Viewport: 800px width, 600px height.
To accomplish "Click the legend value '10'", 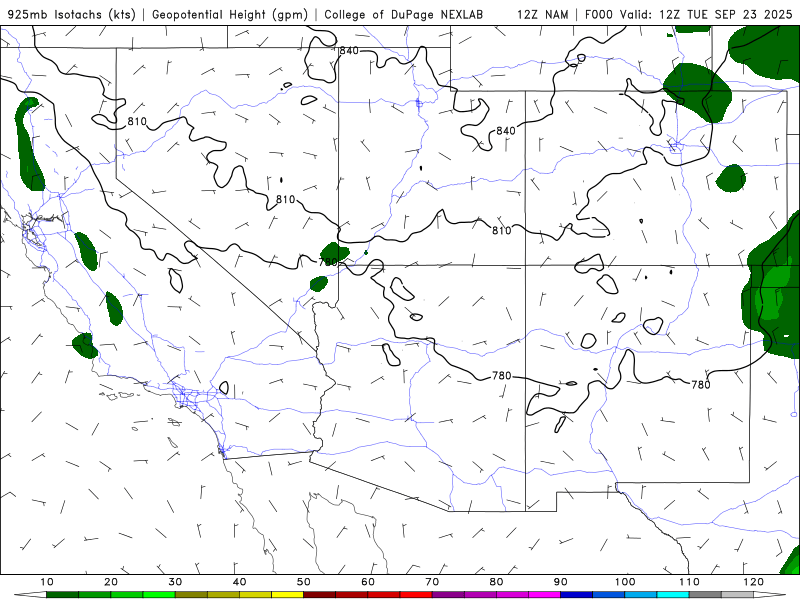I will (x=46, y=582).
